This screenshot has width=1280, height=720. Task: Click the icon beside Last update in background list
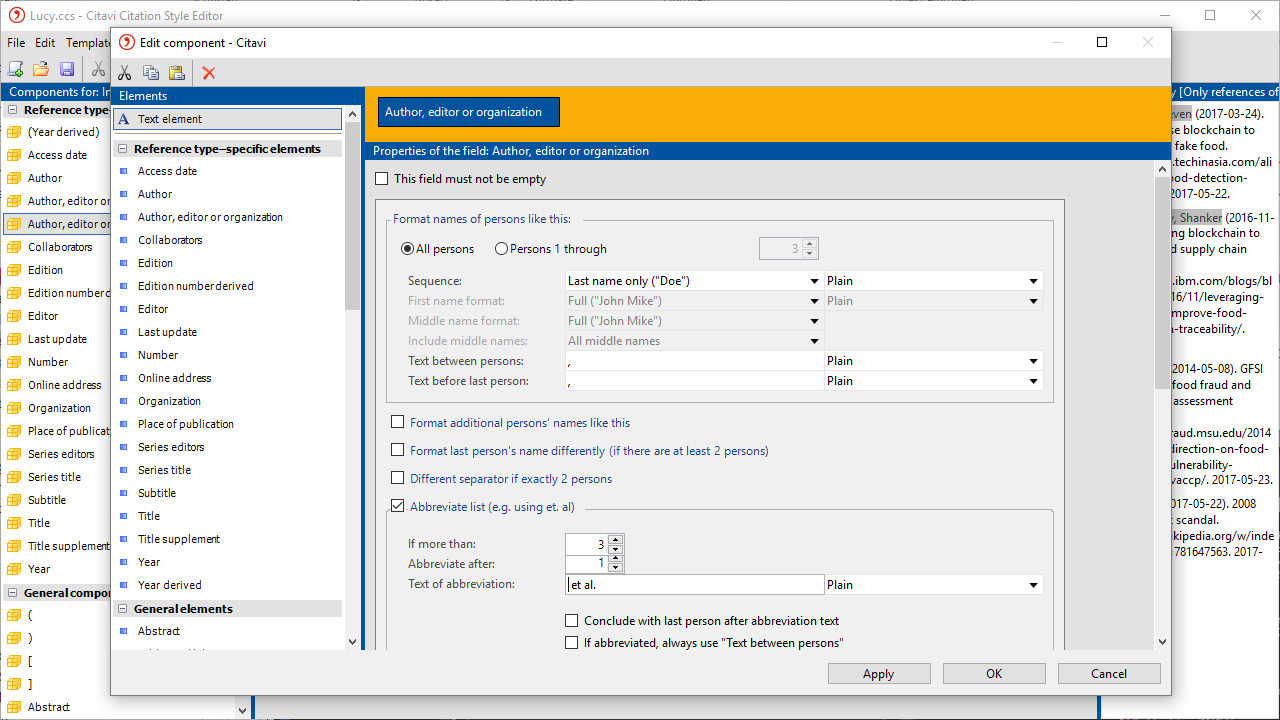coord(14,339)
